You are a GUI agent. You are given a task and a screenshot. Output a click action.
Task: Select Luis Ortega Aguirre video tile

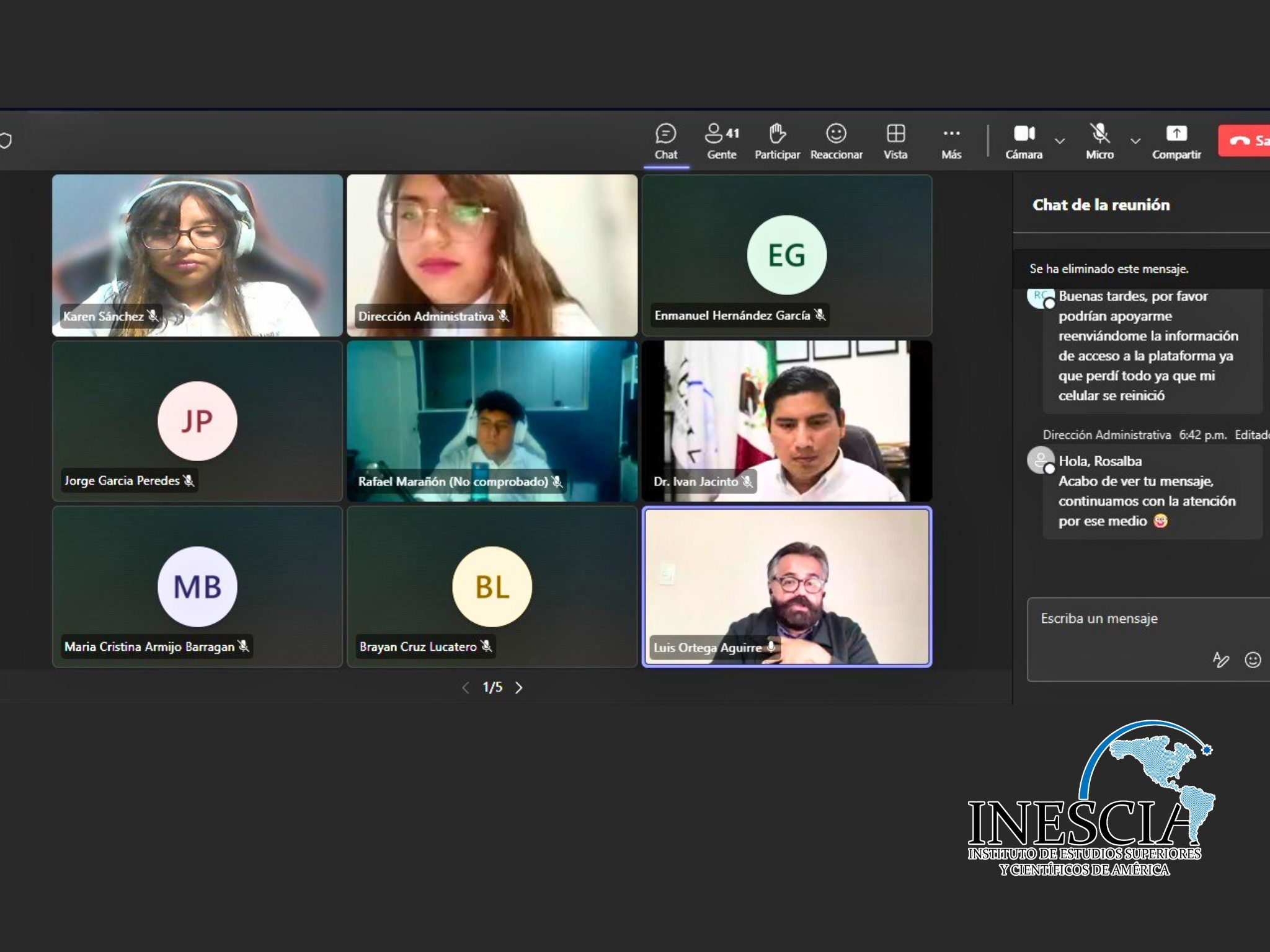(x=786, y=586)
